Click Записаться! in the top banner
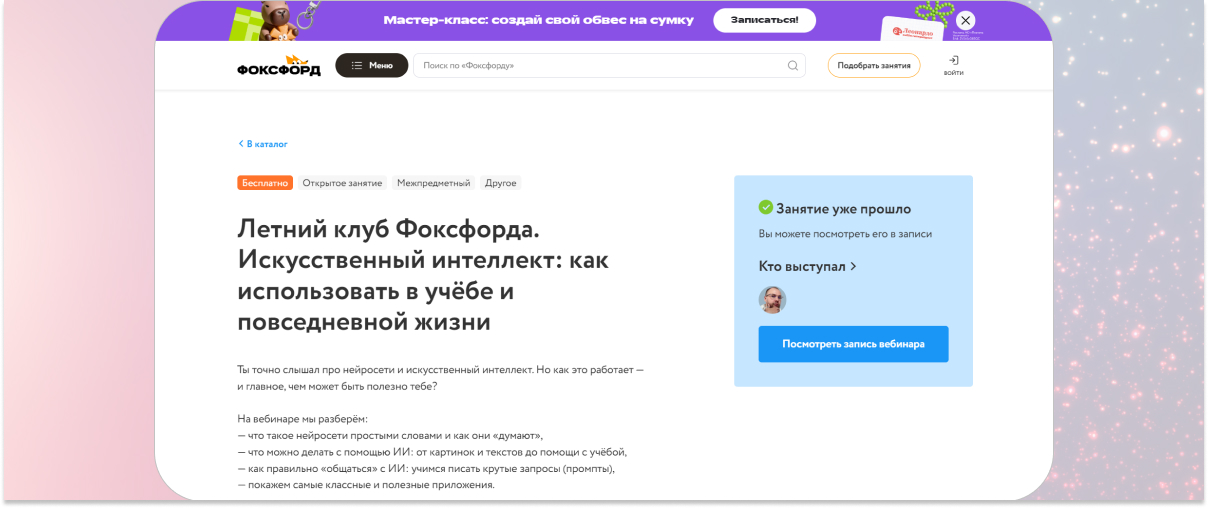The width and height of the screenshot is (1208, 508). (x=764, y=20)
